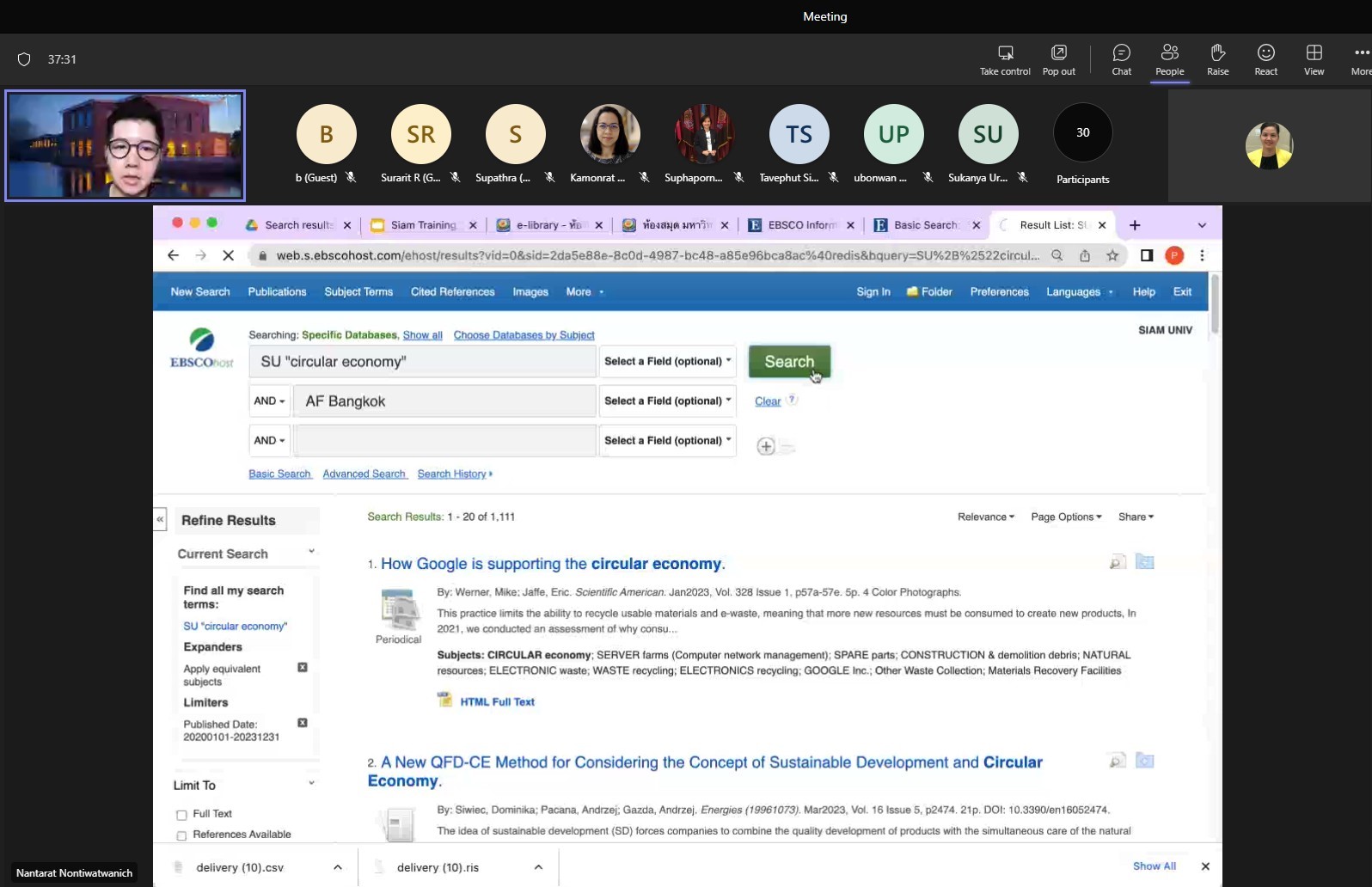Viewport: 1372px width, 887px height.
Task: Open the HTML Full Text link
Action: 497,701
